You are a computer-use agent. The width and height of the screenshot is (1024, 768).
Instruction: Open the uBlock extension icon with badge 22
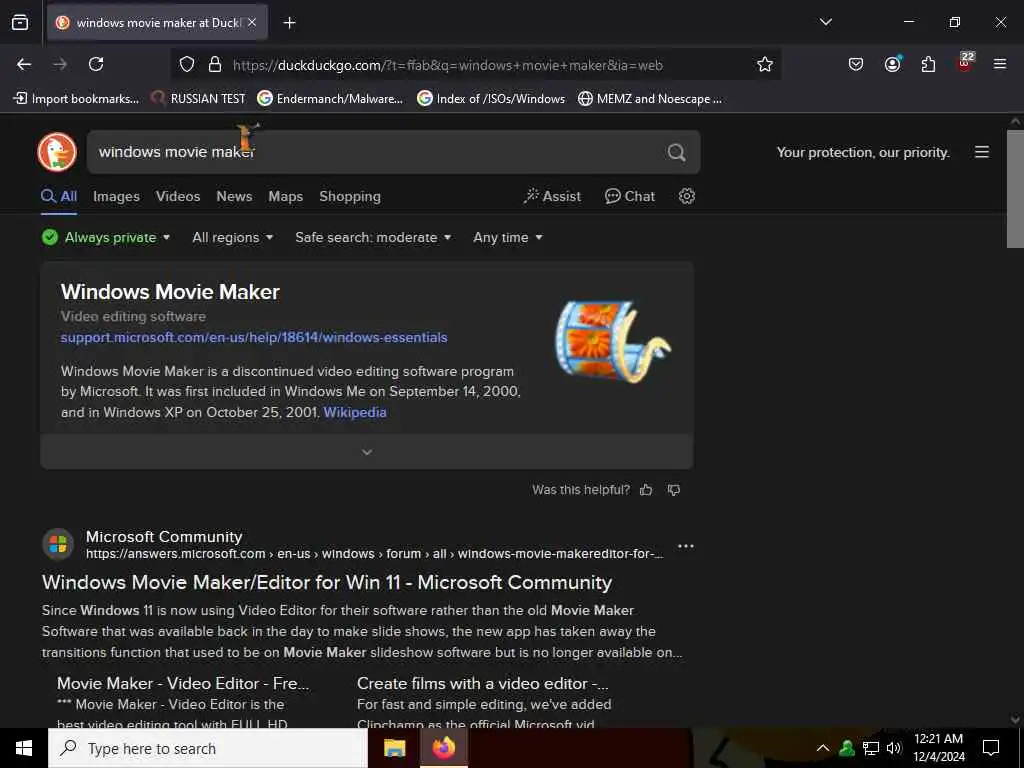pyautogui.click(x=965, y=63)
